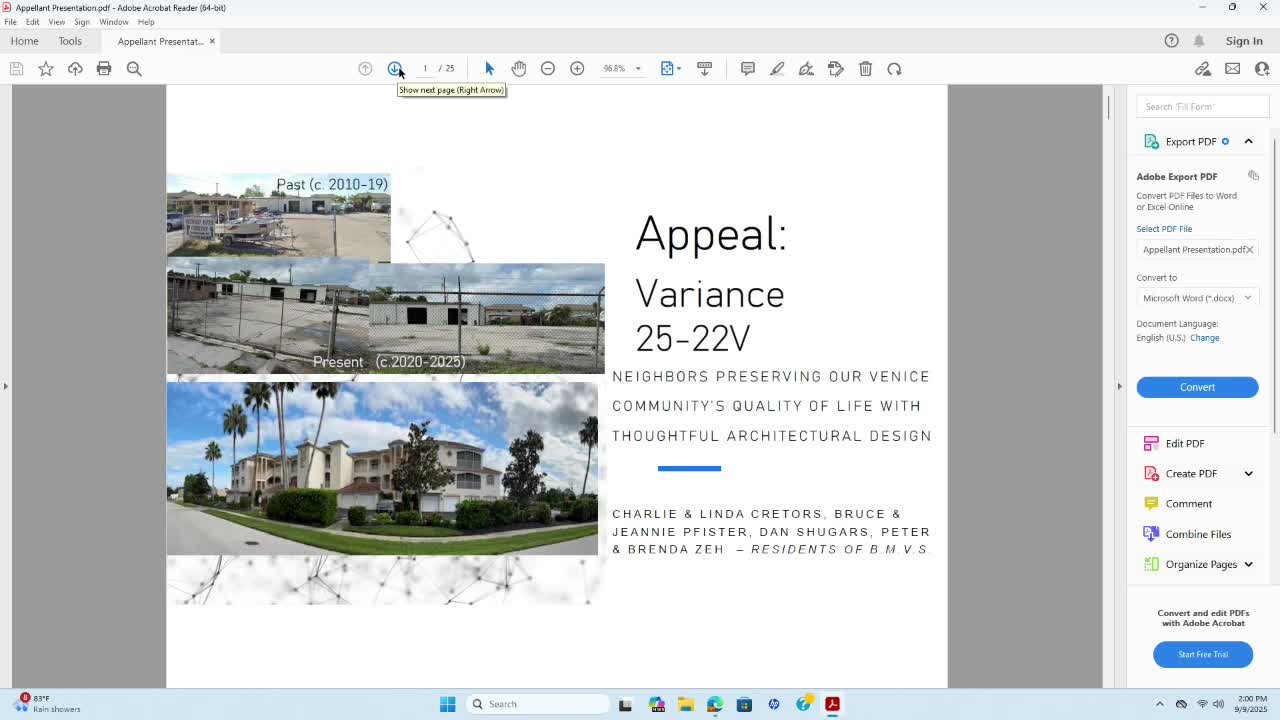
Task: Click the blue Convert button
Action: [1197, 387]
